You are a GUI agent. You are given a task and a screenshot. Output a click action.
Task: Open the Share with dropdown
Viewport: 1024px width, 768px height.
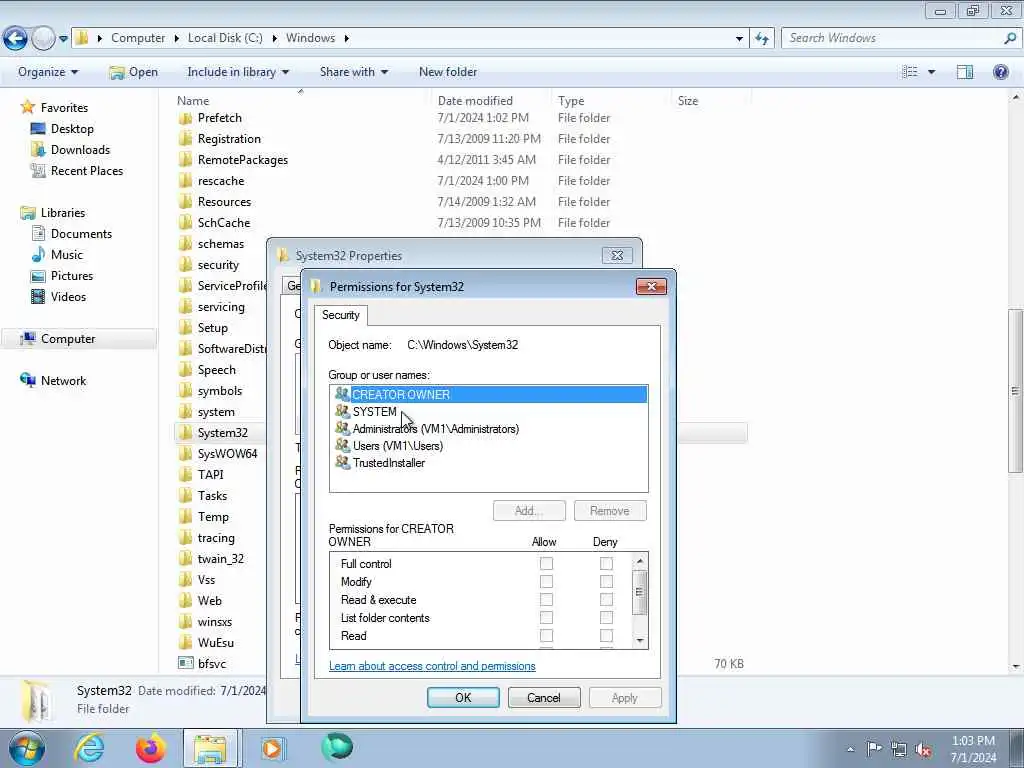pos(354,72)
